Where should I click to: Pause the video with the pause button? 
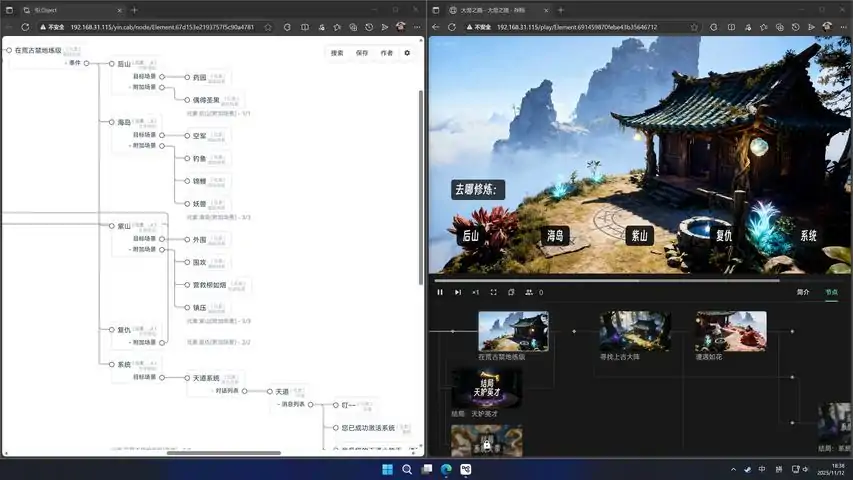(x=440, y=292)
